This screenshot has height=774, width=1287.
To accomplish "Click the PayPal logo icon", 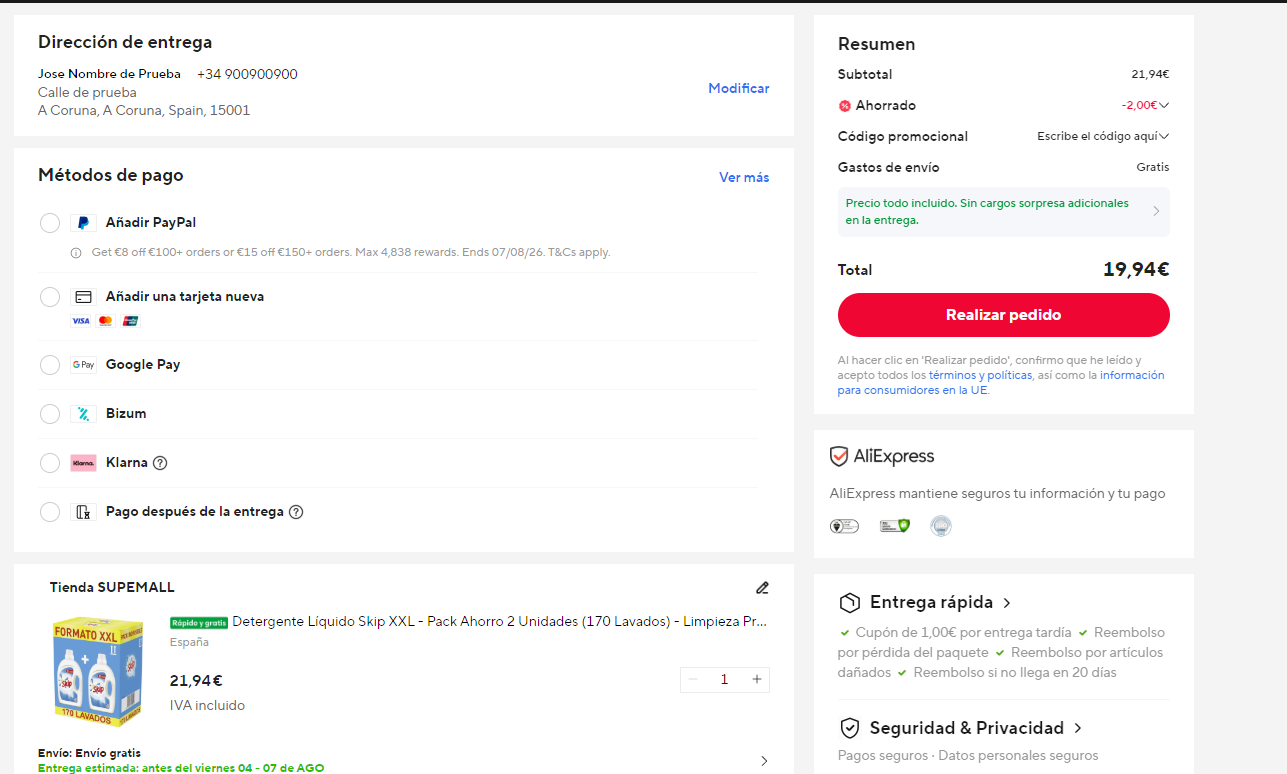I will (x=84, y=223).
